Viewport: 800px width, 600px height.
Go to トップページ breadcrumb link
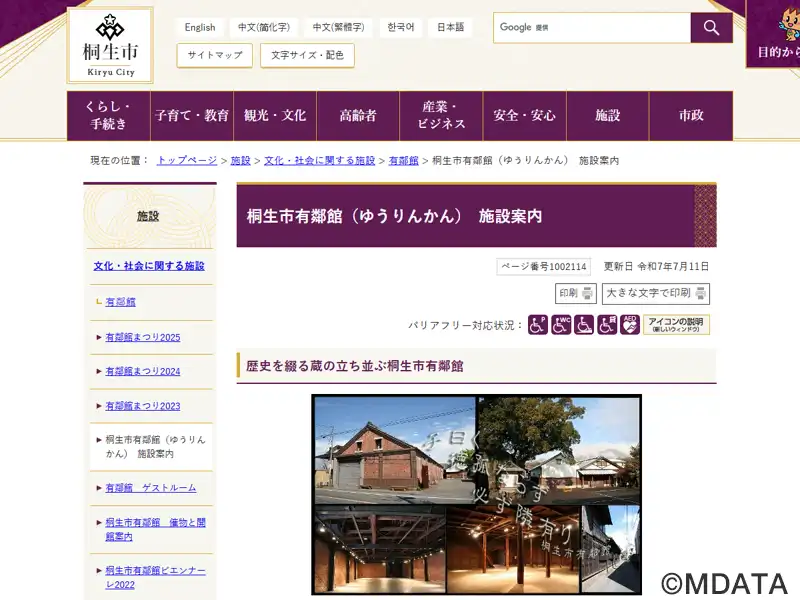pyautogui.click(x=187, y=160)
